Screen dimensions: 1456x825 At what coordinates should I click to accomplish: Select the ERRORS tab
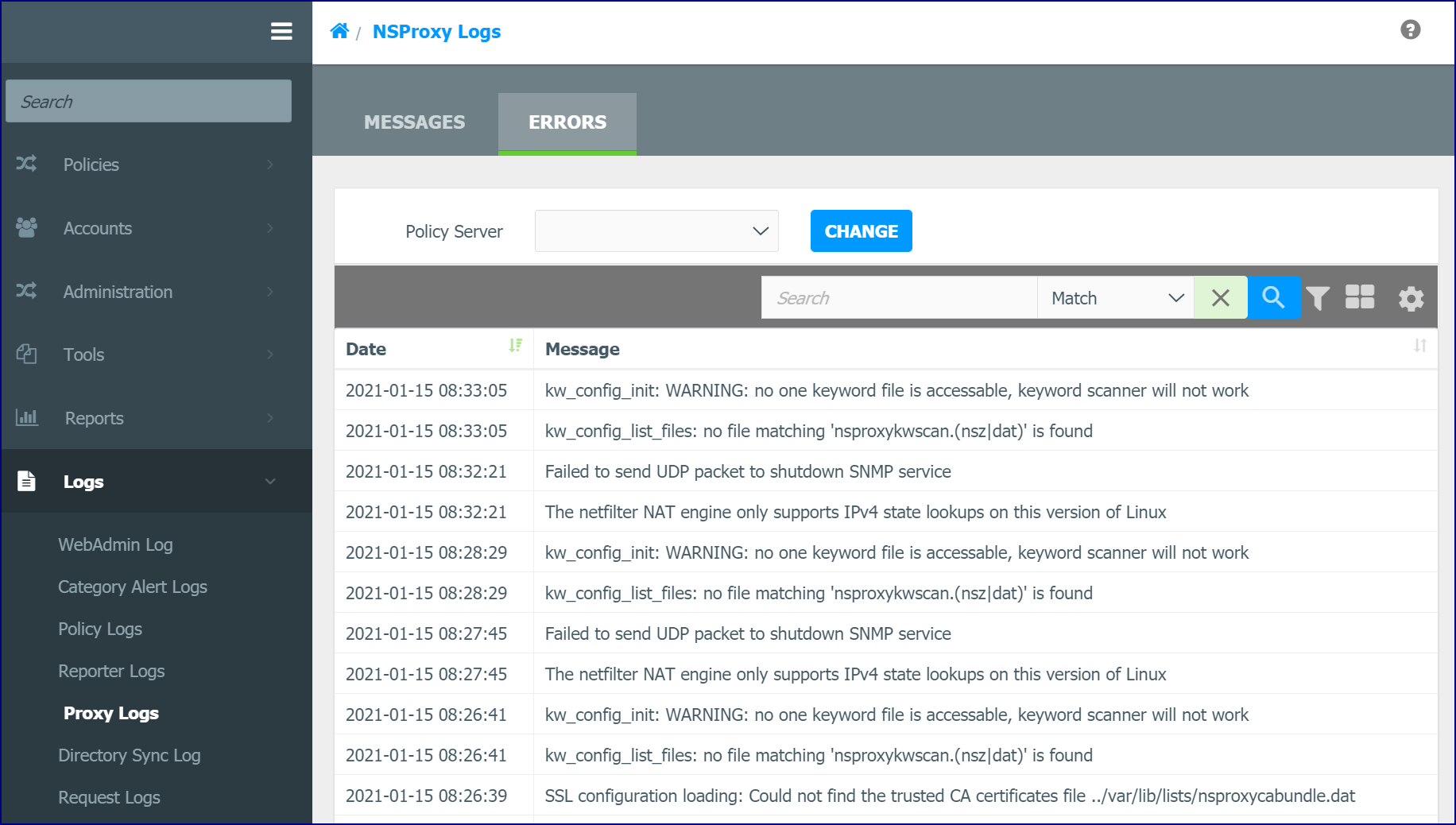(567, 123)
